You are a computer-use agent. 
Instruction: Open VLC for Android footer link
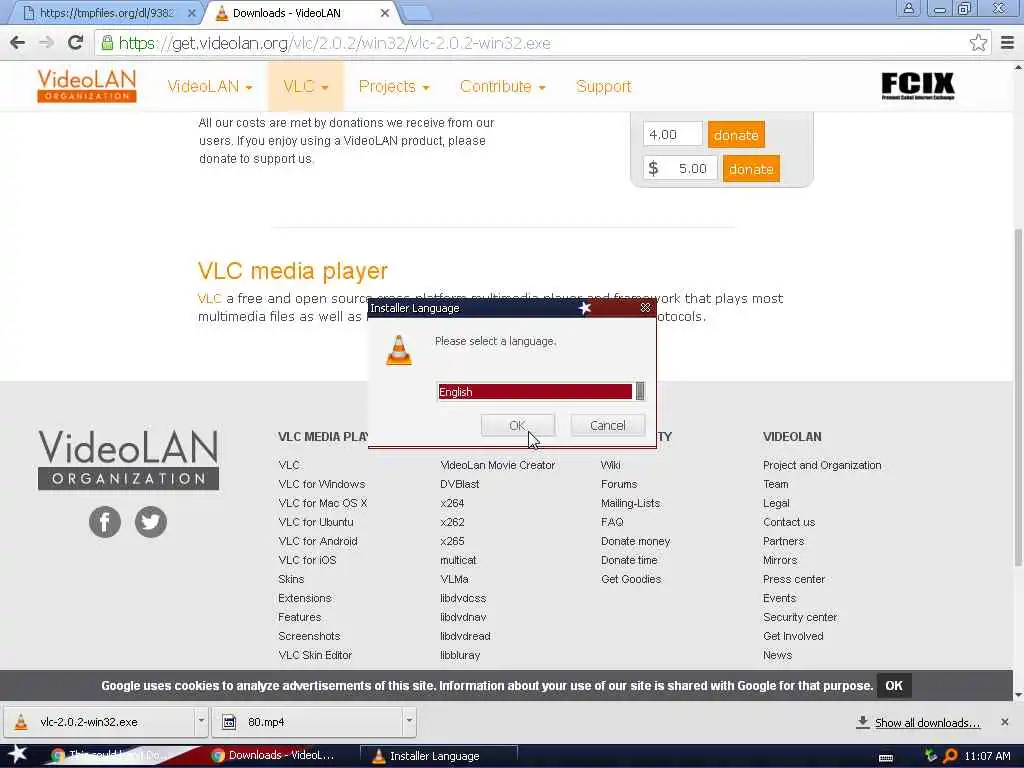tap(317, 541)
